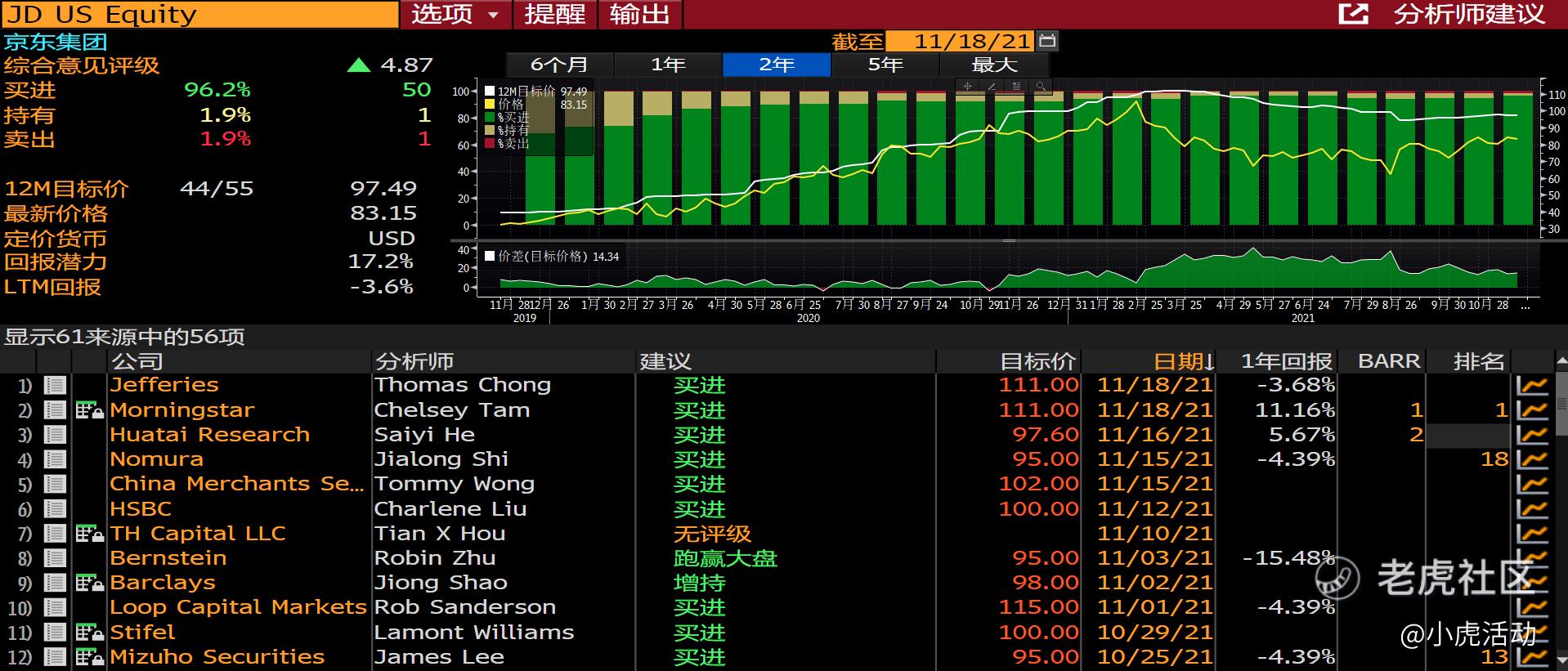Image resolution: width=1568 pixels, height=671 pixels.
Task: Open the report document icon for HSBC
Action: point(55,509)
